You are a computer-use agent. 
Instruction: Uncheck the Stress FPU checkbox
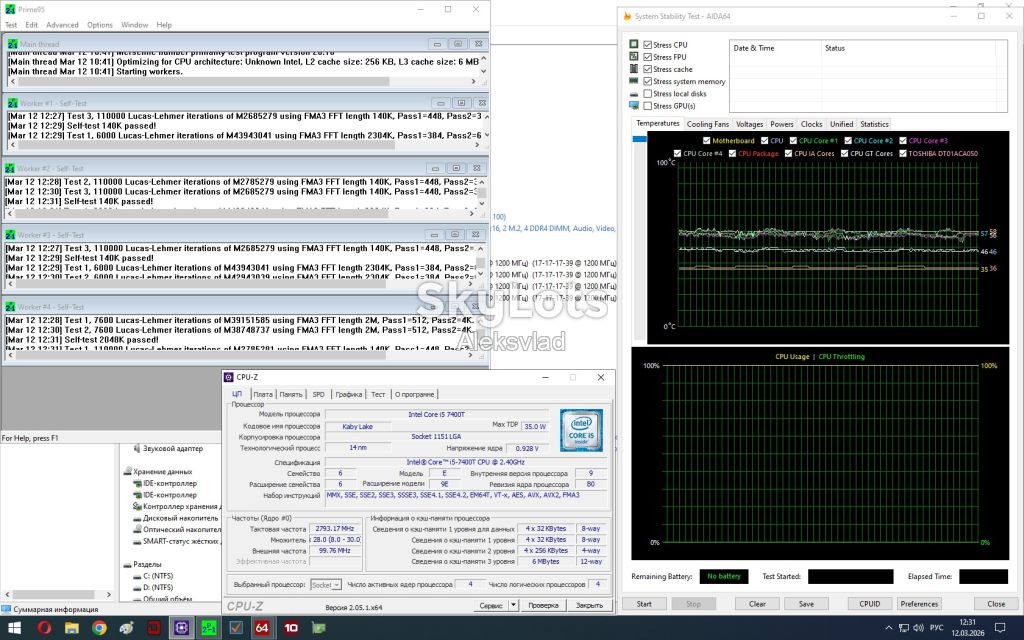pyautogui.click(x=647, y=57)
